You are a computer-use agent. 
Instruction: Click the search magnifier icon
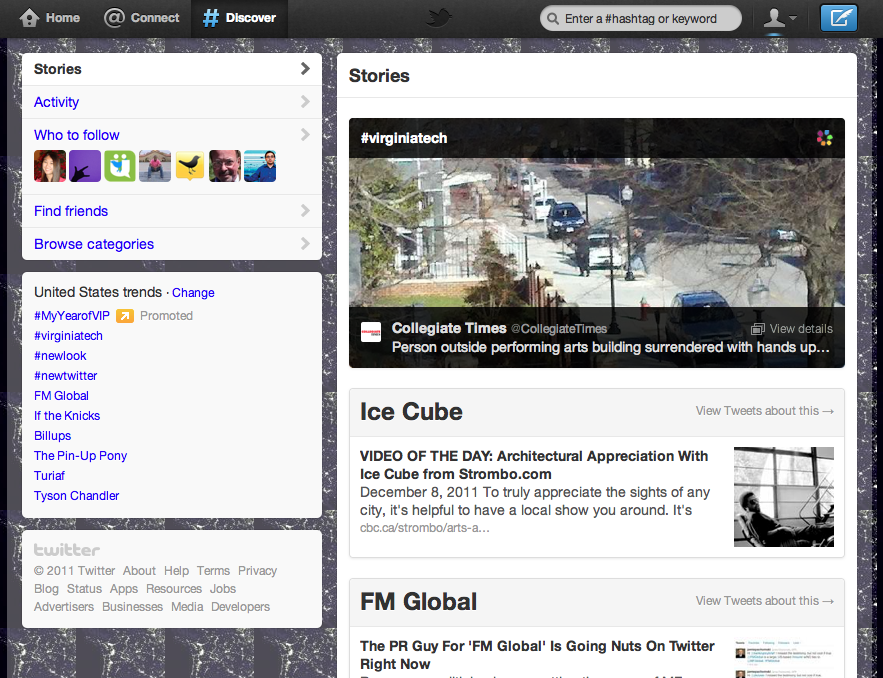[x=552, y=19]
